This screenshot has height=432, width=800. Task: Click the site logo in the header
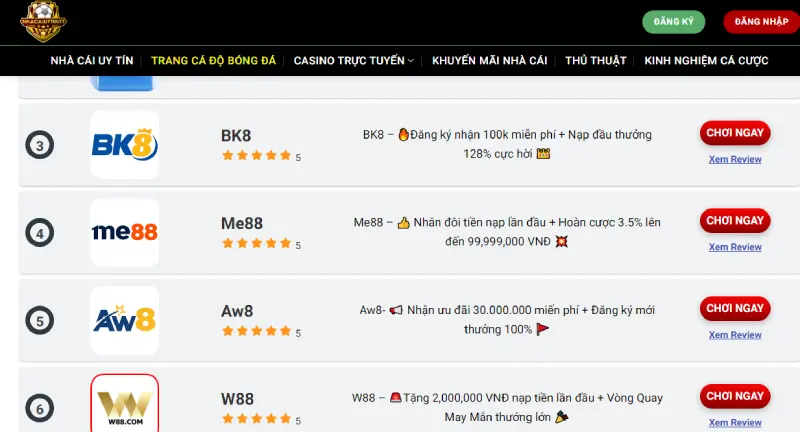(44, 22)
